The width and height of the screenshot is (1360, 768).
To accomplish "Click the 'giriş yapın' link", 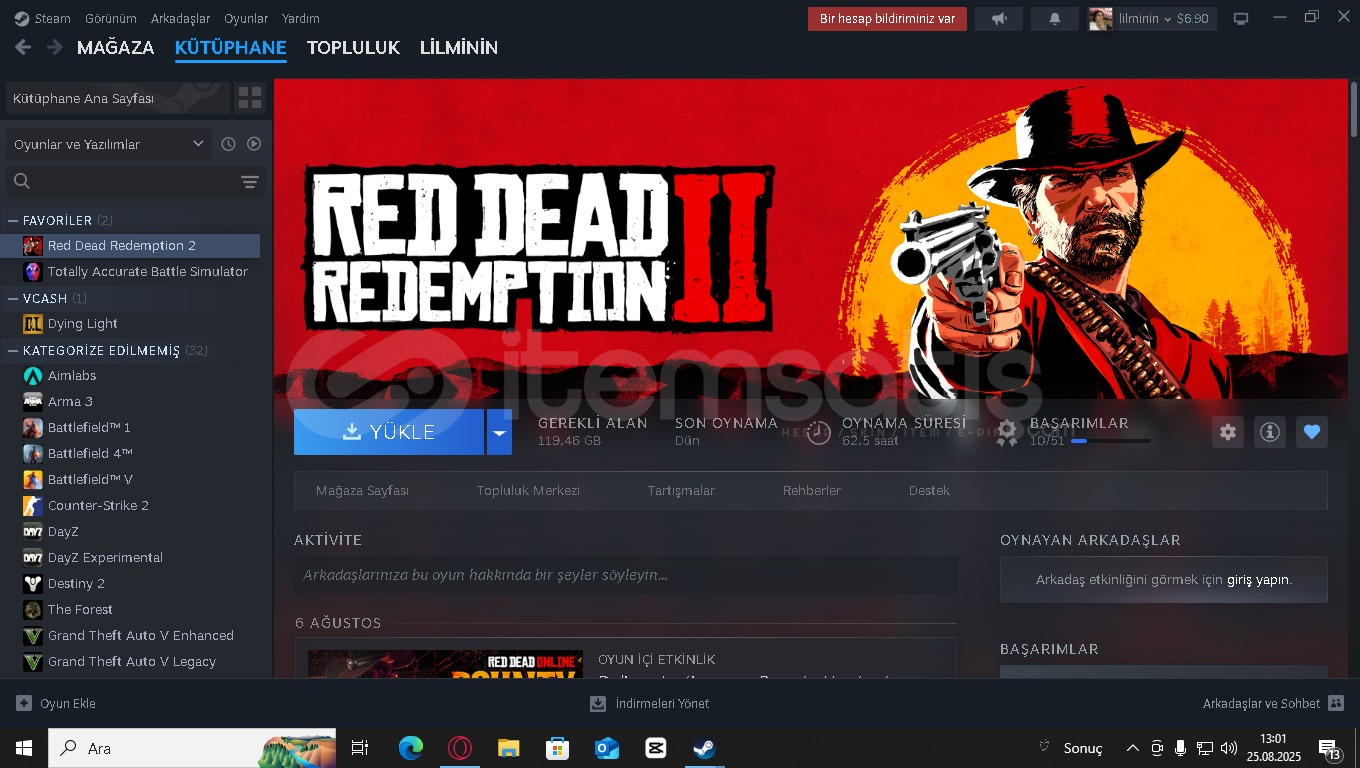I will [1258, 580].
